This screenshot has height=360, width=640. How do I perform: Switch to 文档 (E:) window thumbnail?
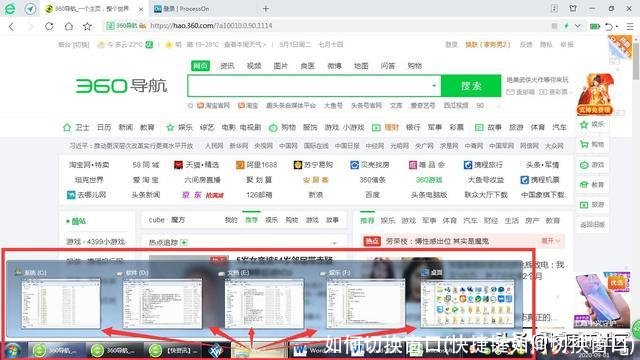point(264,303)
